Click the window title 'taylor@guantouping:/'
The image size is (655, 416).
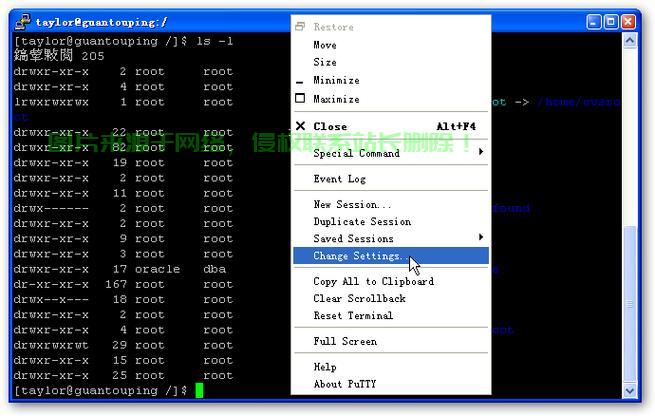(x=101, y=22)
